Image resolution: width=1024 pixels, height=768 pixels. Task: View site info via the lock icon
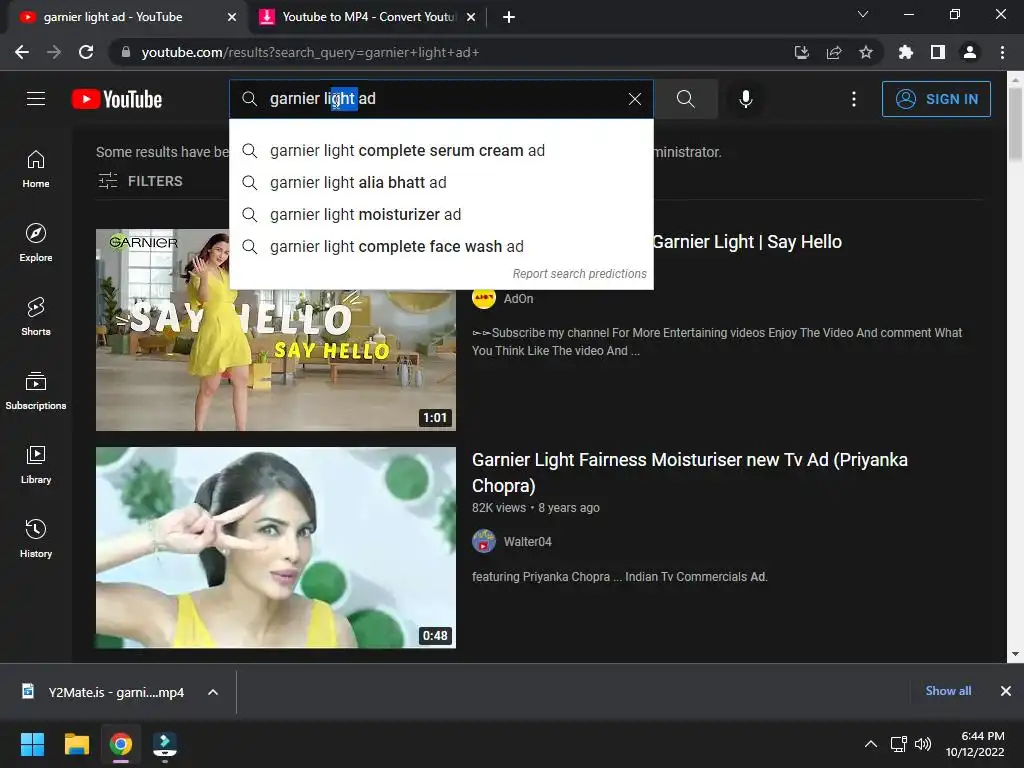[x=126, y=52]
